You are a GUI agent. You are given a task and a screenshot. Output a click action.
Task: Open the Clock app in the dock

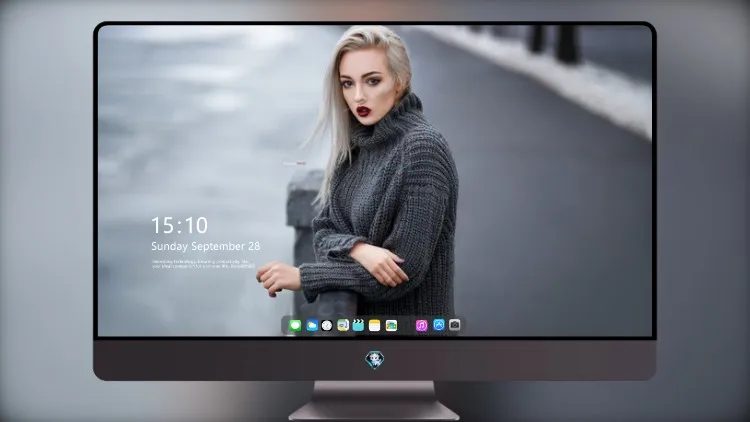pos(327,325)
